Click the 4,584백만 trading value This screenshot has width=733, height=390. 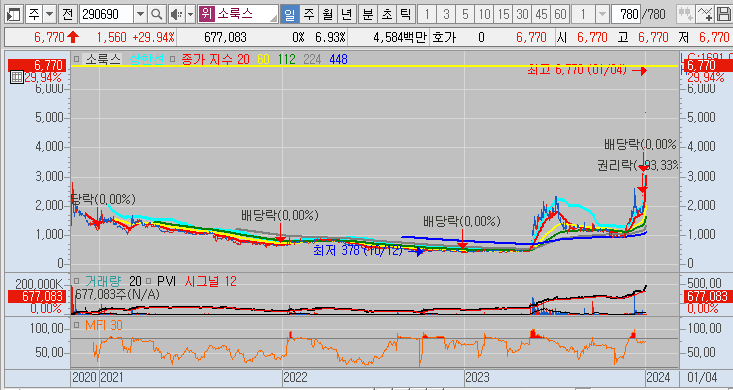click(401, 37)
